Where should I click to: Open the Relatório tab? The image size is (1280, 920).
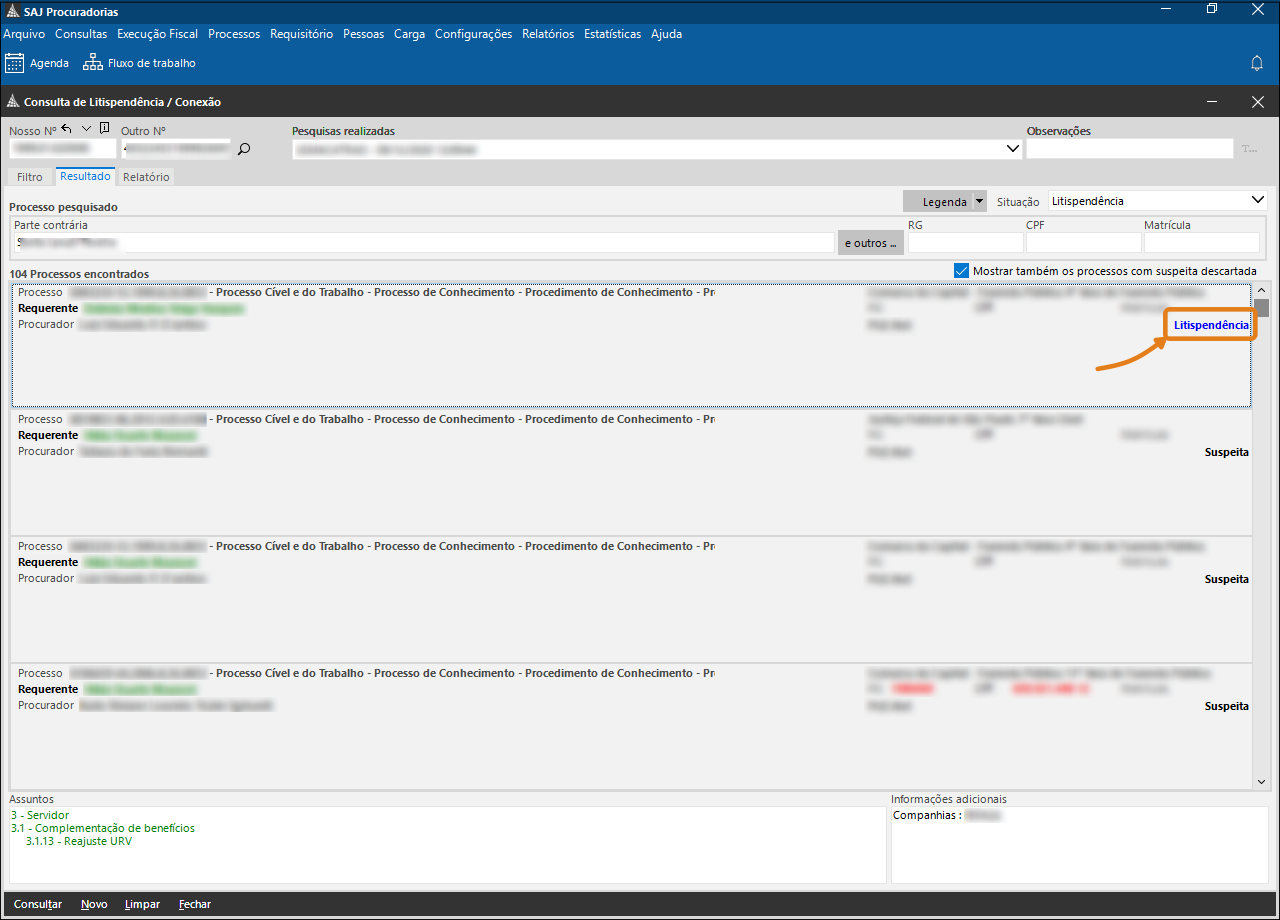pyautogui.click(x=146, y=177)
